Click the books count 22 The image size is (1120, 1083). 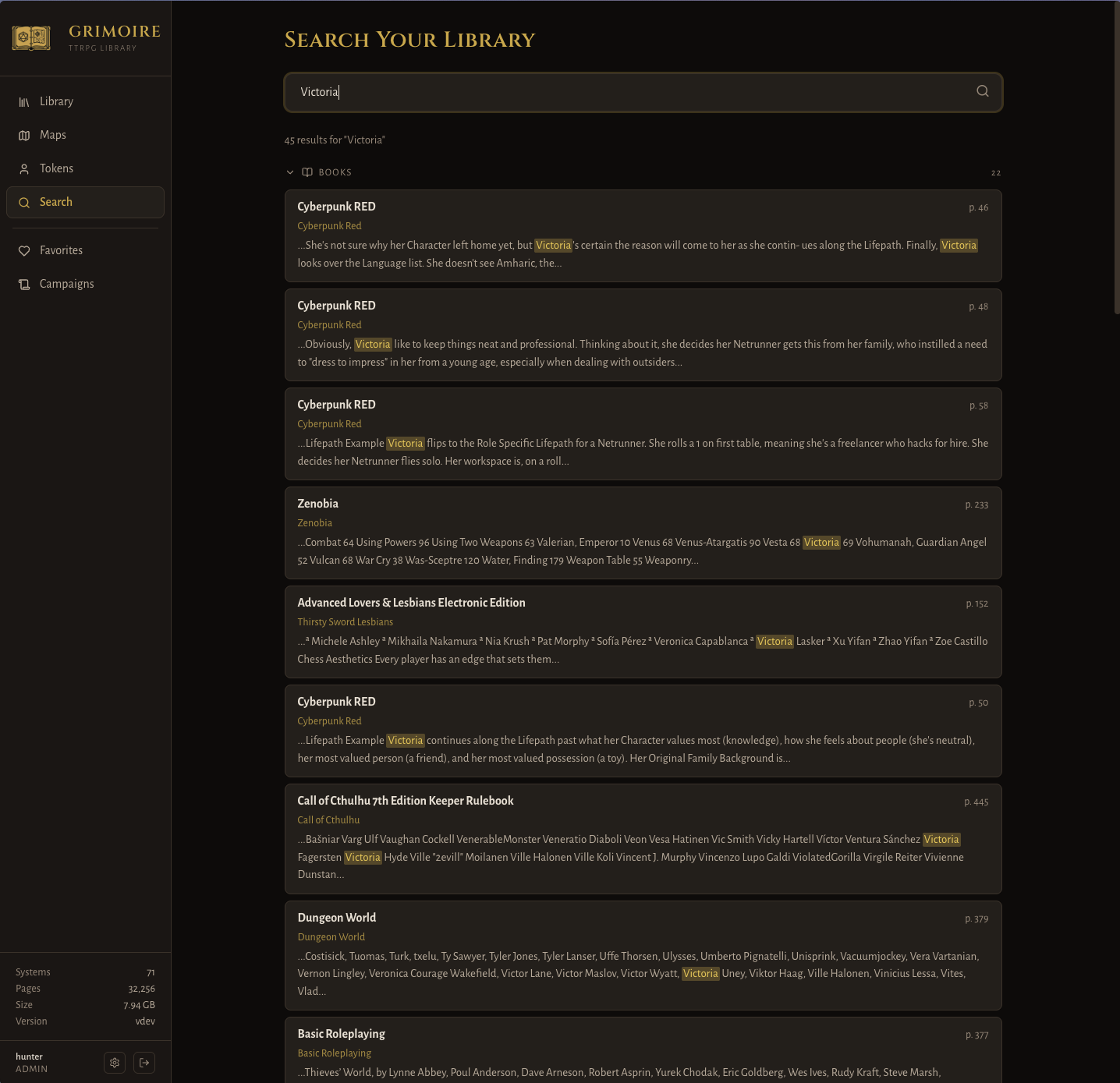[x=996, y=173]
